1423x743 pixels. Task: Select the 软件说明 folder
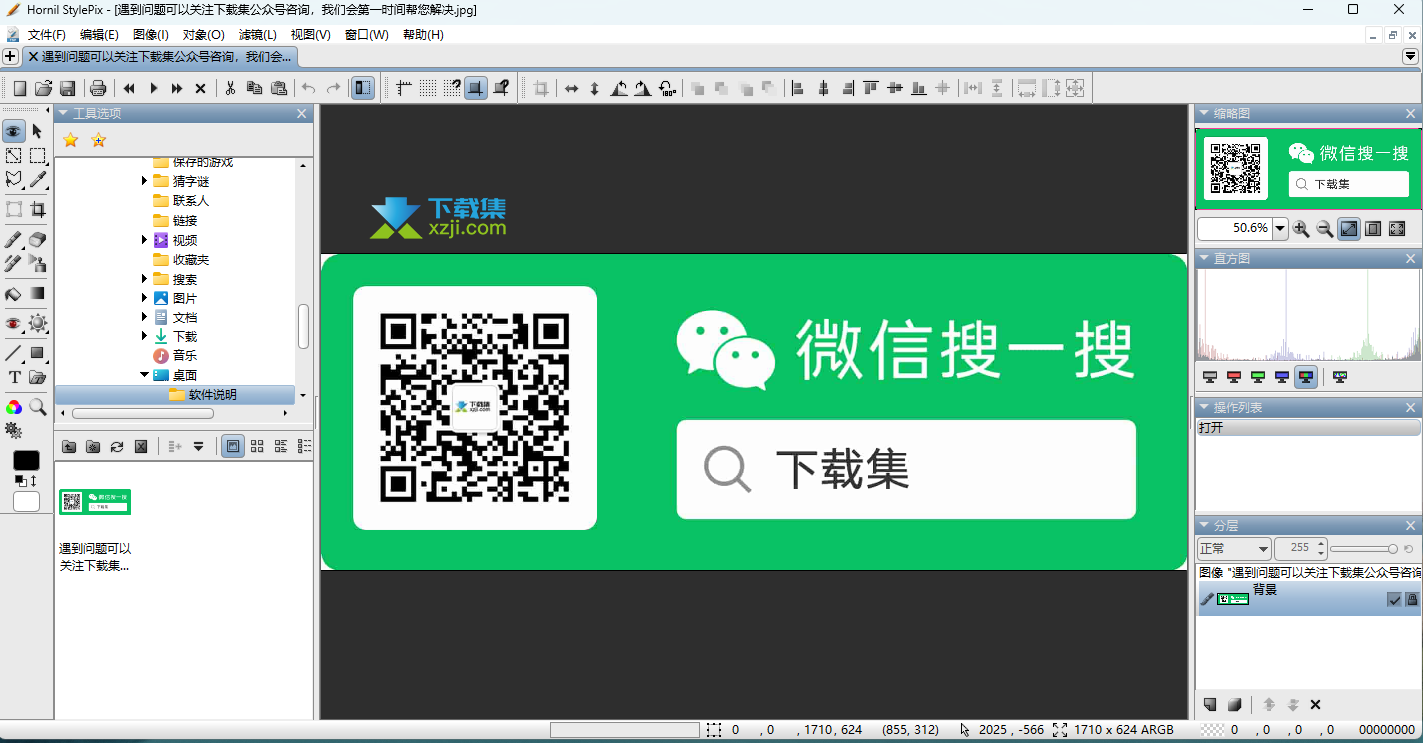175,395
